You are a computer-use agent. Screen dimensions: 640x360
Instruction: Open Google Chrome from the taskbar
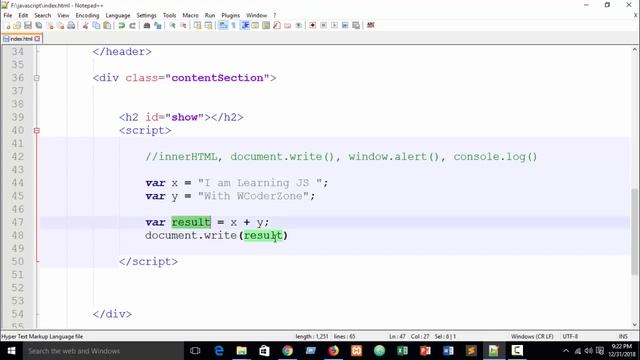coord(287,351)
